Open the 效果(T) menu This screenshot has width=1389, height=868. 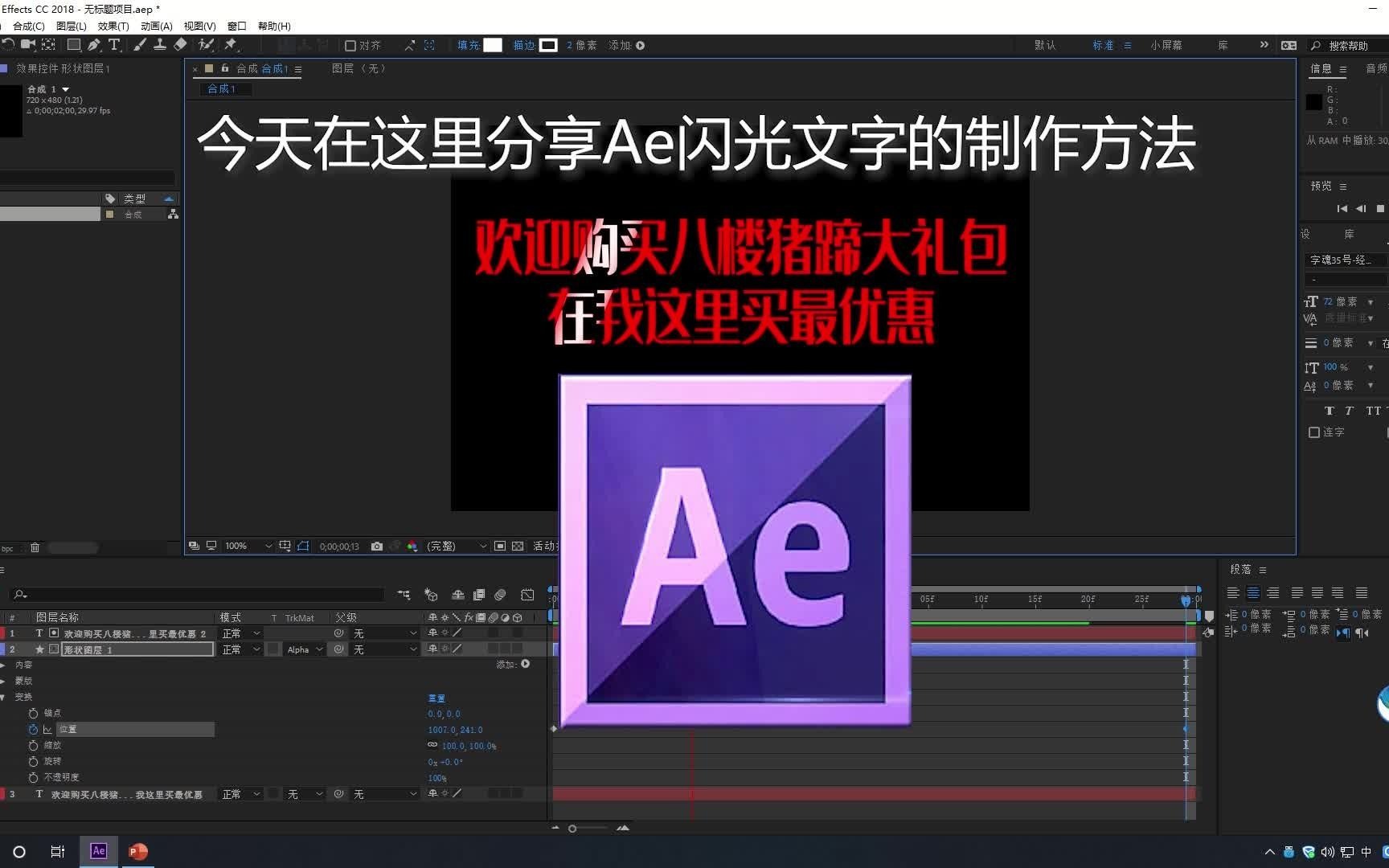point(113,26)
